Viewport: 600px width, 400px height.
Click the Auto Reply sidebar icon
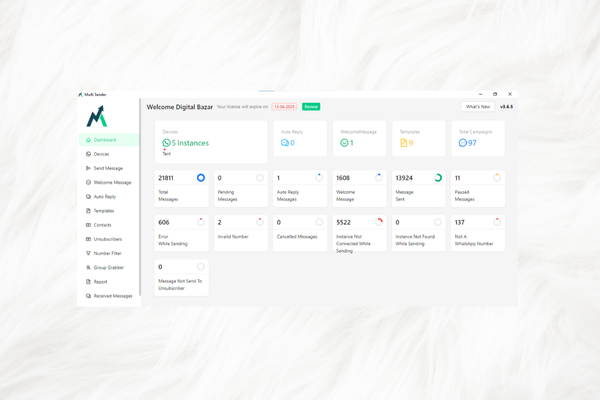[88, 197]
